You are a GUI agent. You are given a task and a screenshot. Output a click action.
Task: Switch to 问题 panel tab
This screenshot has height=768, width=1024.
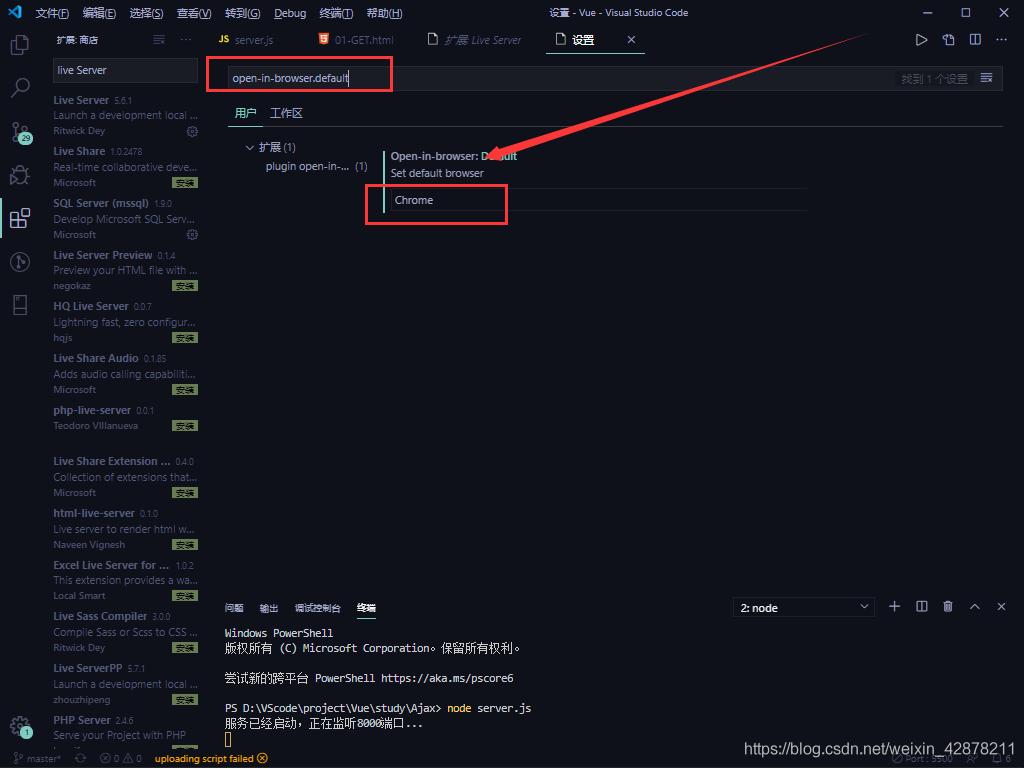pos(234,608)
